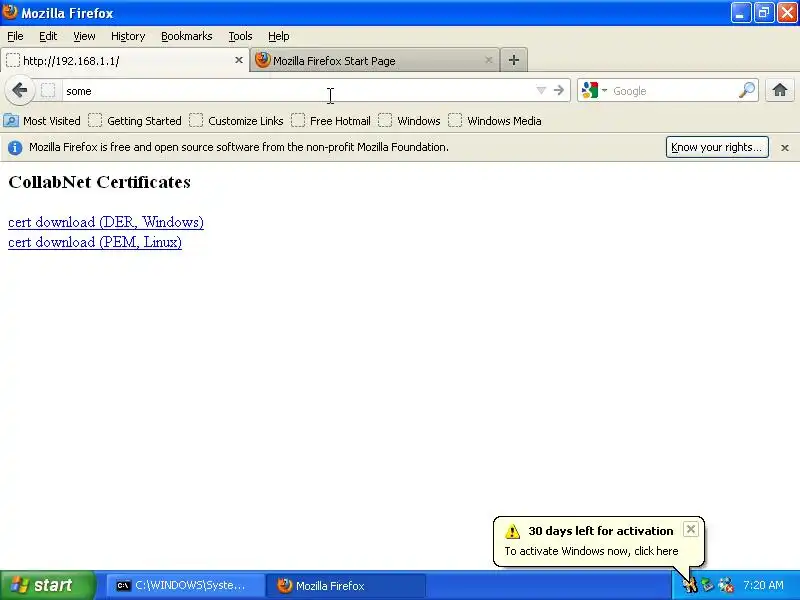
Task: Click the Know your rights button
Action: pos(717,147)
